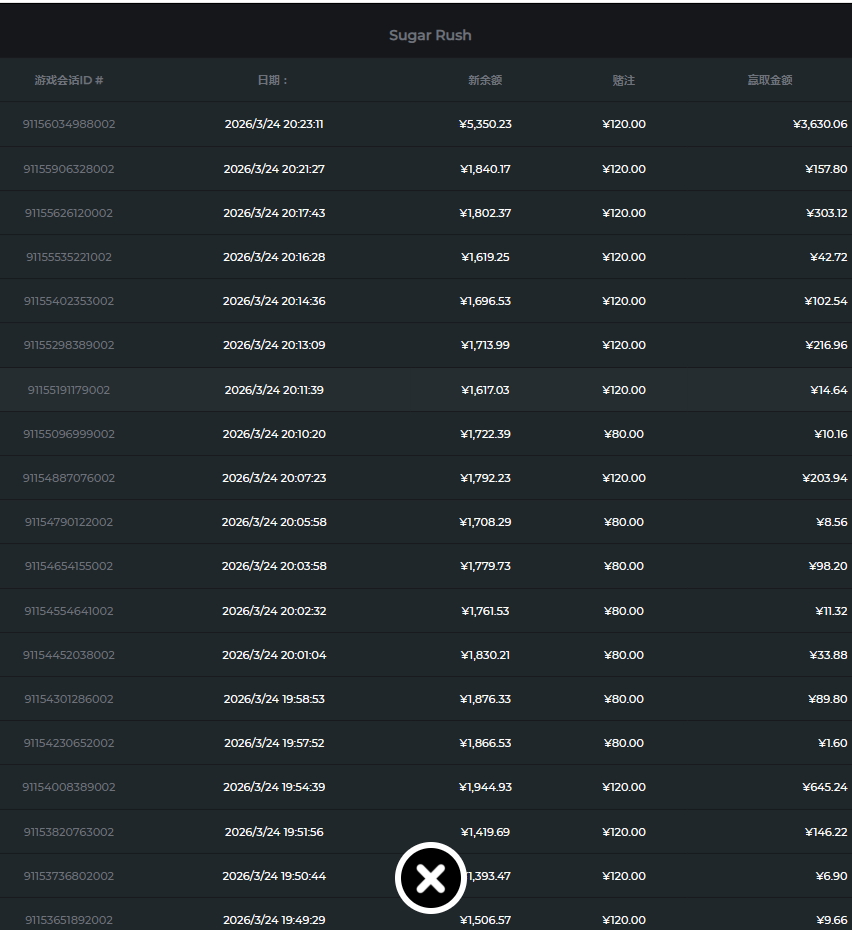Click the 新余额 column header

(485, 80)
